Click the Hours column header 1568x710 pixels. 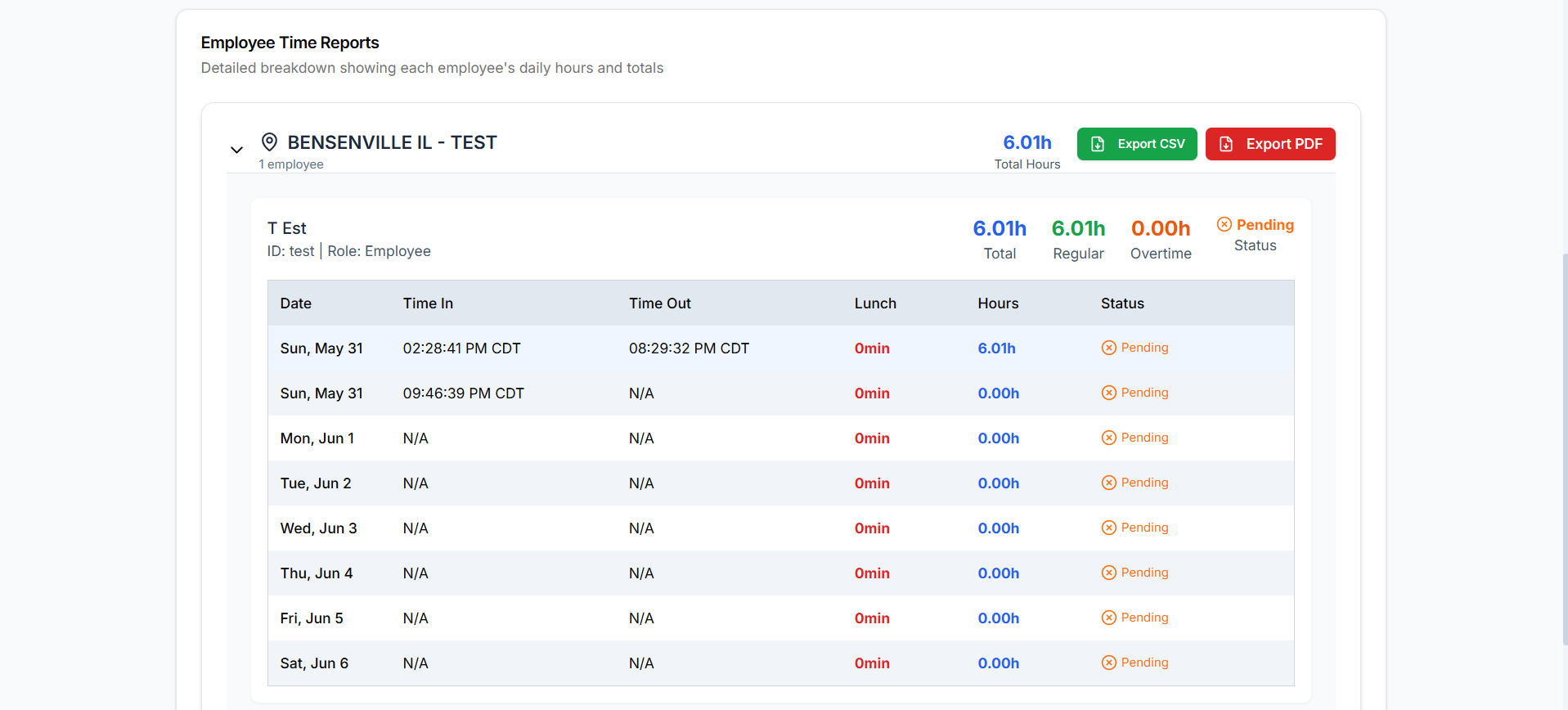[x=998, y=303]
